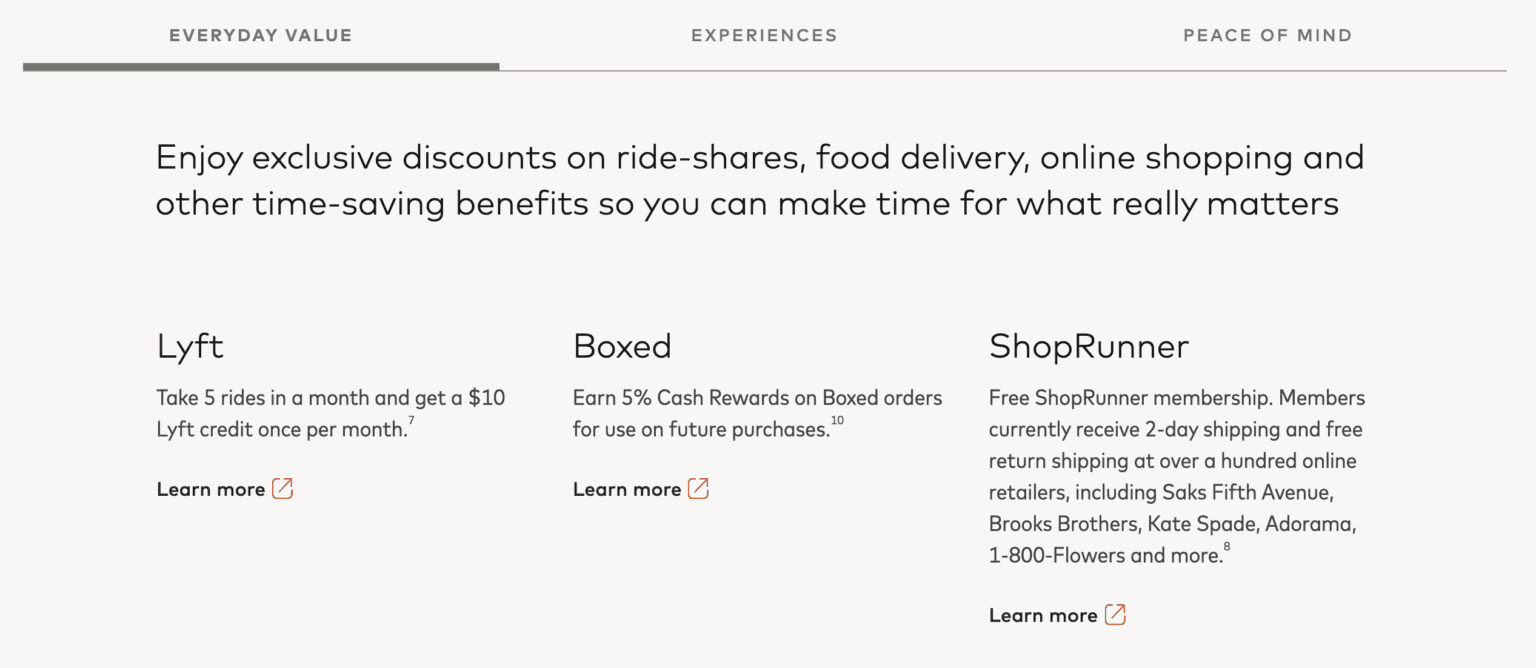Switch to the PEACE OF MIND tab
This screenshot has height=668, width=1536.
(1267, 35)
